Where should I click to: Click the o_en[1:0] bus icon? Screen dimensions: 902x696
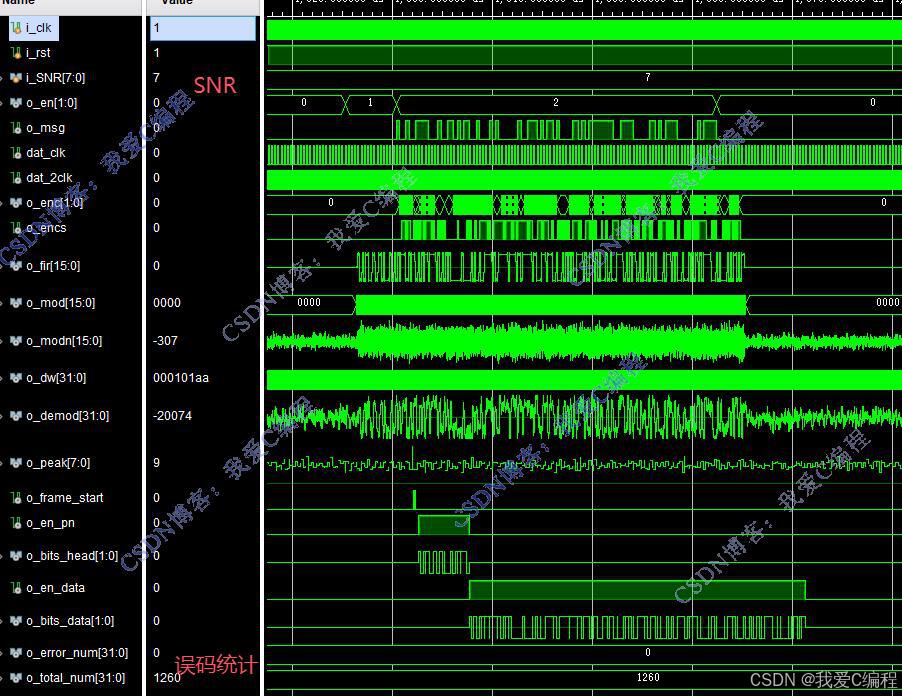16,103
